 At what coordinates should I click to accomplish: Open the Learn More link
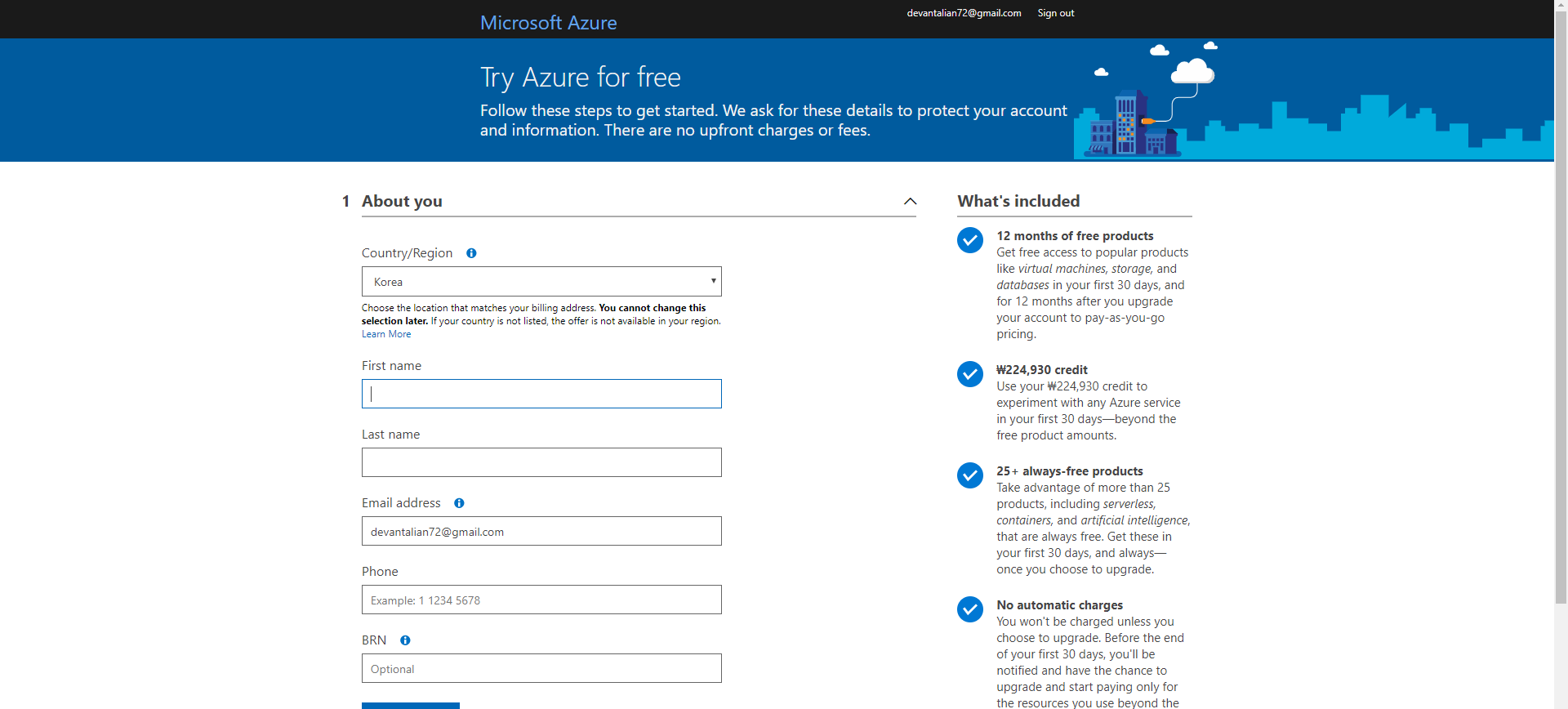tap(386, 334)
